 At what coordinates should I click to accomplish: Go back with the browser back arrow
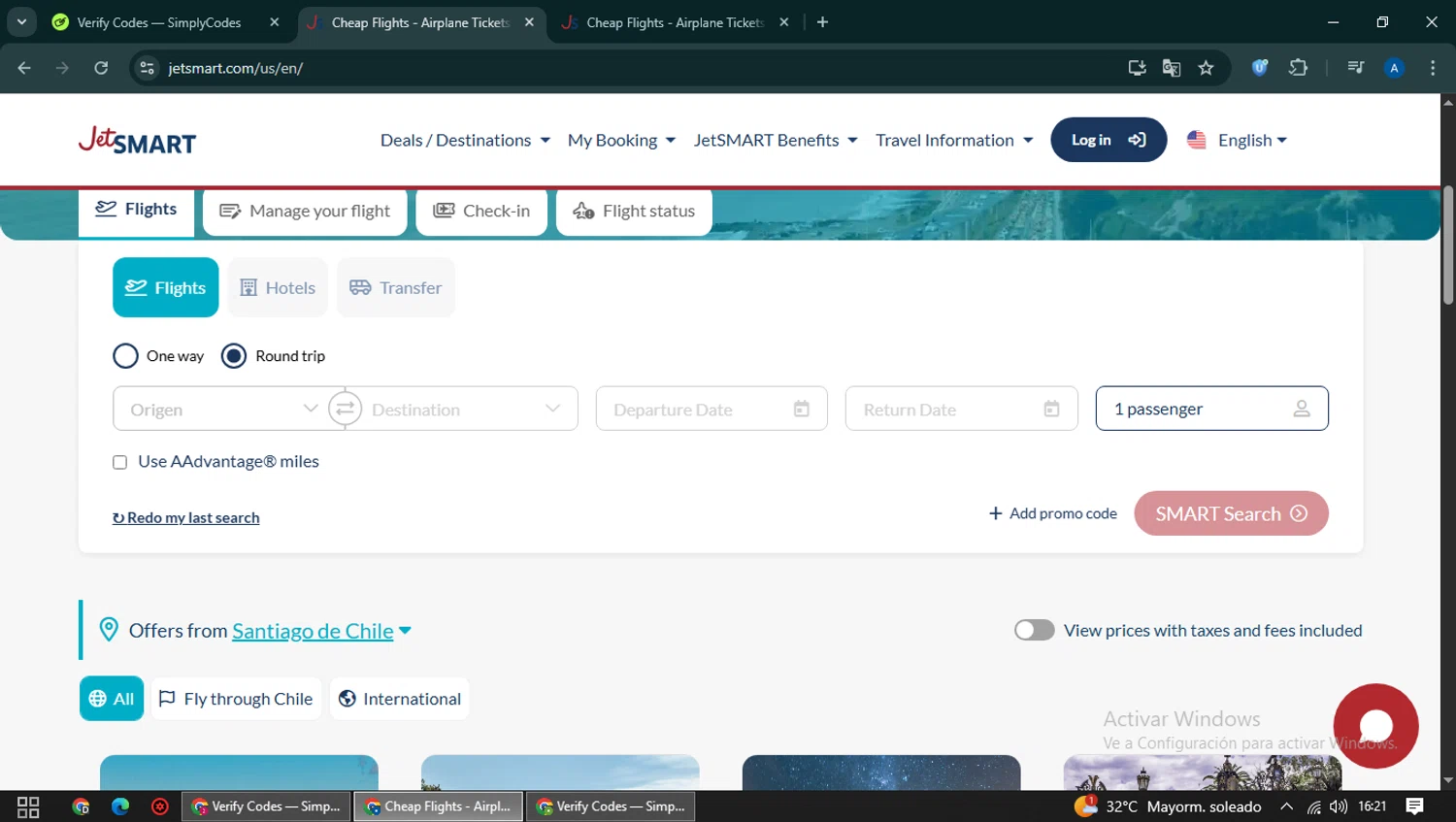(x=24, y=68)
